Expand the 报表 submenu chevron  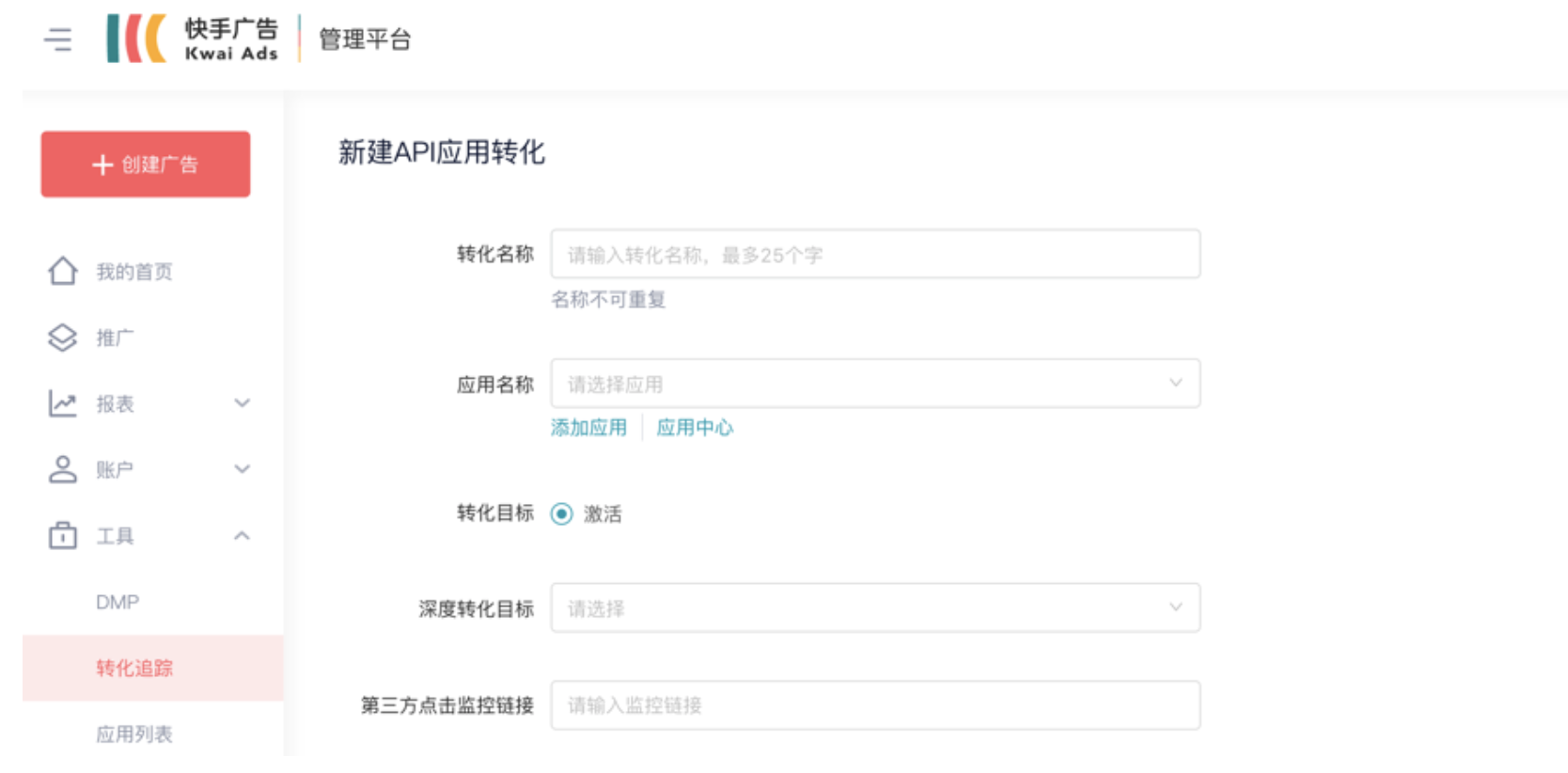coord(242,403)
